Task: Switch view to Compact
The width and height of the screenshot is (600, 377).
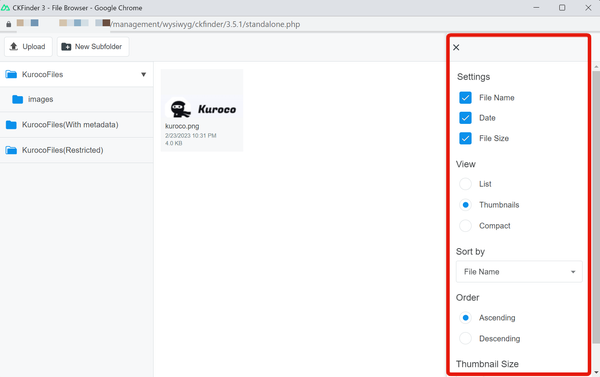Action: click(x=465, y=226)
